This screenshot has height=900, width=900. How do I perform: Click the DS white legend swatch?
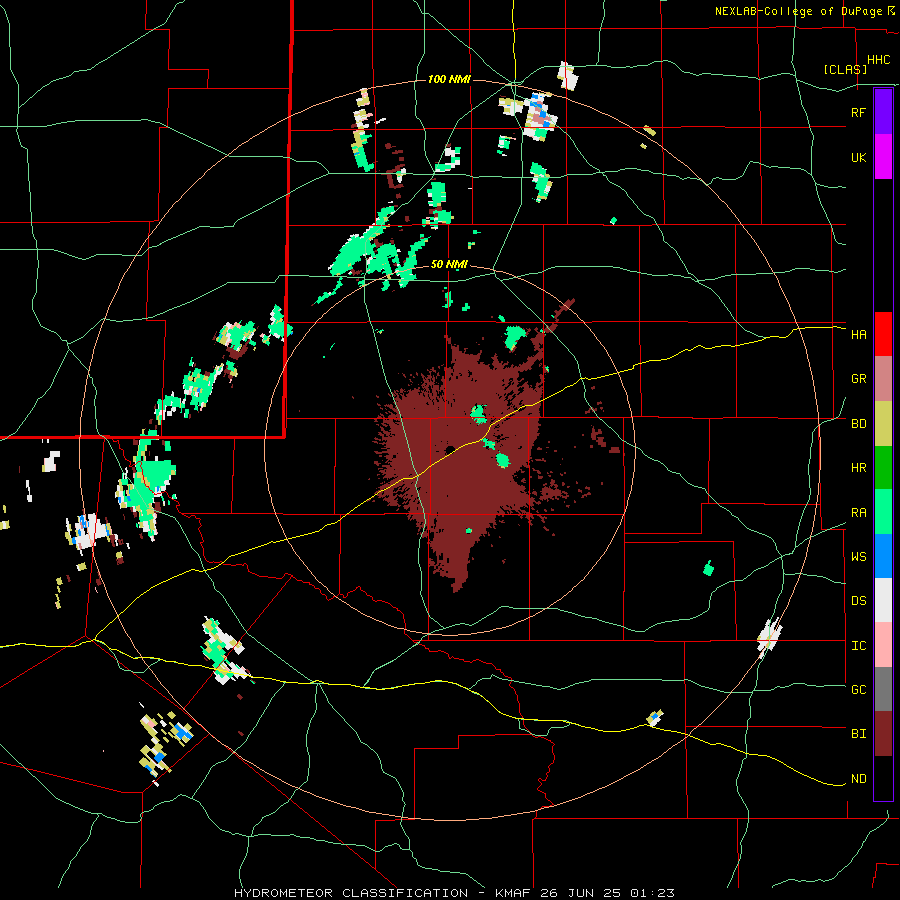[883, 600]
